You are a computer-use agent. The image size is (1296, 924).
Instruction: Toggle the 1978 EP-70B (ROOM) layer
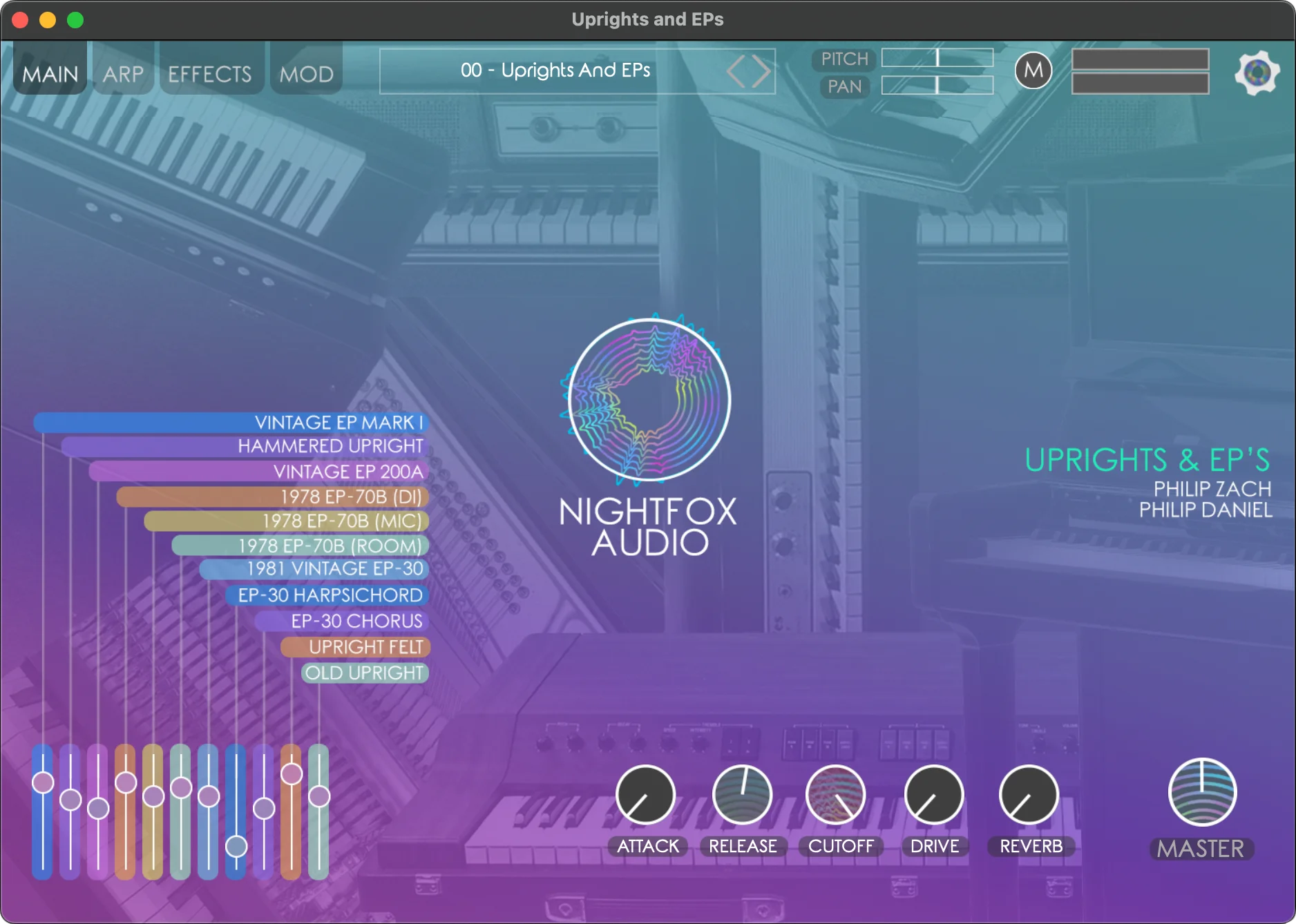click(x=301, y=546)
